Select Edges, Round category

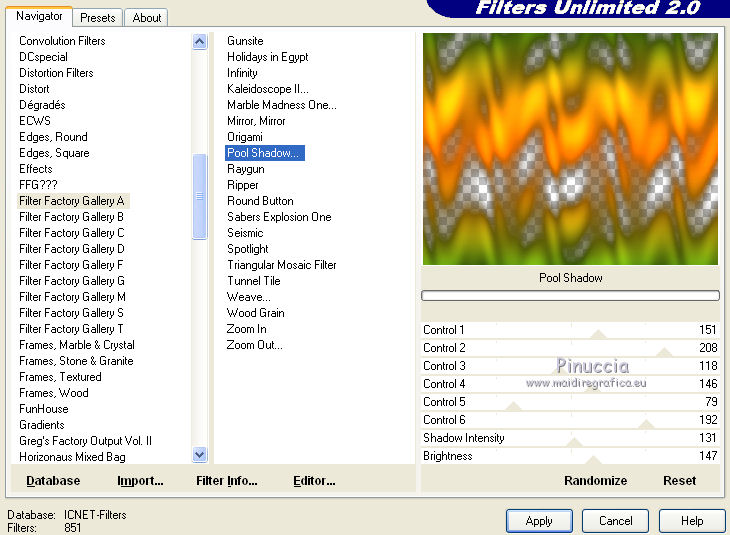(x=54, y=137)
